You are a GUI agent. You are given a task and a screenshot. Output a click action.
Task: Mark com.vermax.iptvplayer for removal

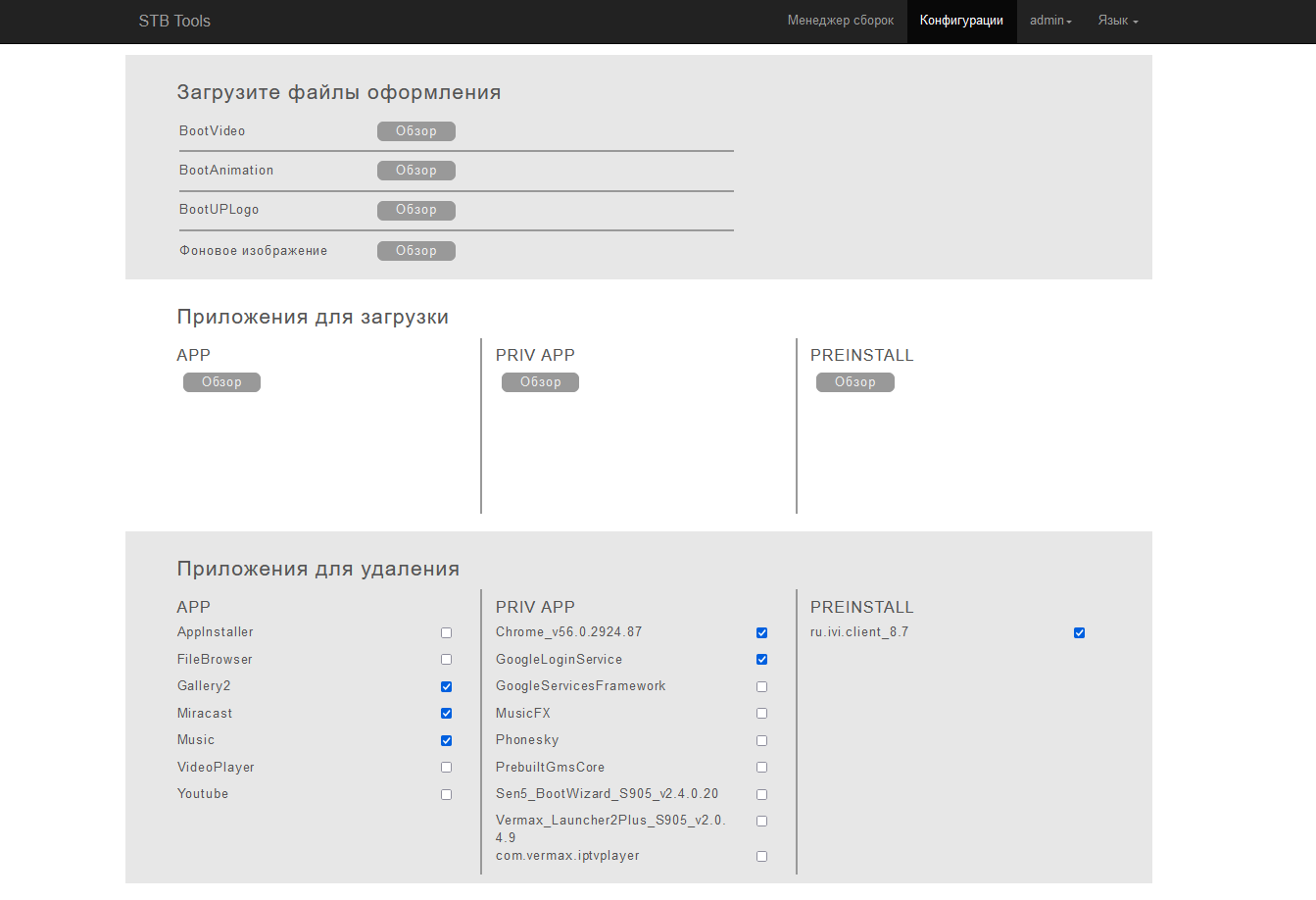(761, 857)
